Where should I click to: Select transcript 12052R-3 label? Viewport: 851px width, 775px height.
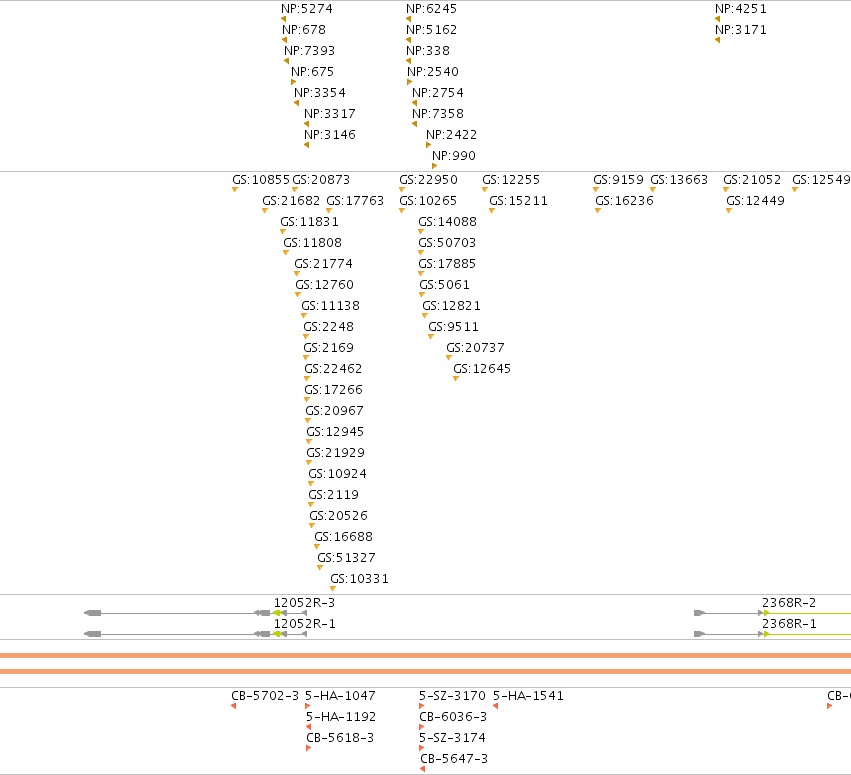304,603
